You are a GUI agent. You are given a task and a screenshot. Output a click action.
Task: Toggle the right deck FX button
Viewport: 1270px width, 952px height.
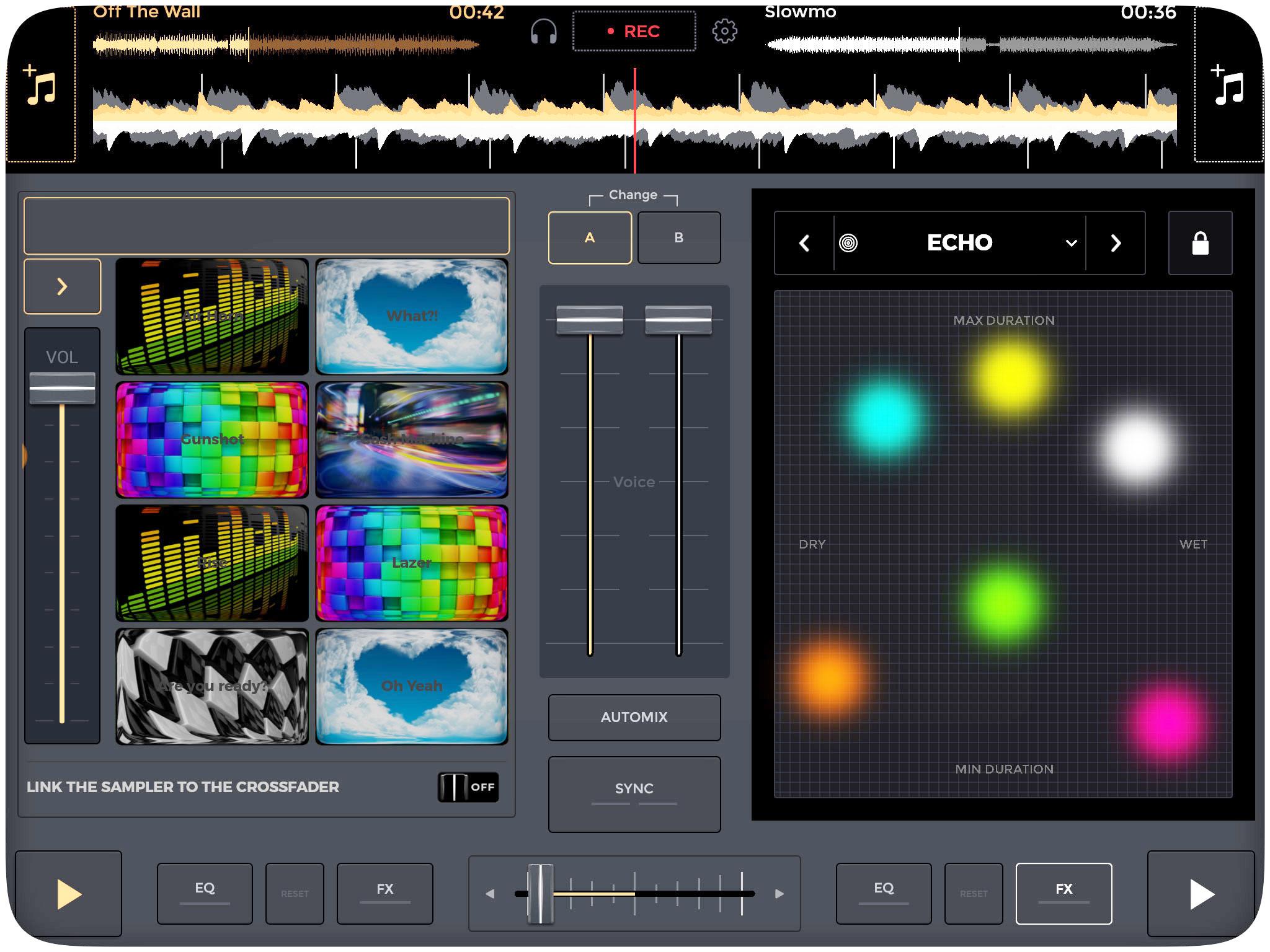click(1064, 892)
